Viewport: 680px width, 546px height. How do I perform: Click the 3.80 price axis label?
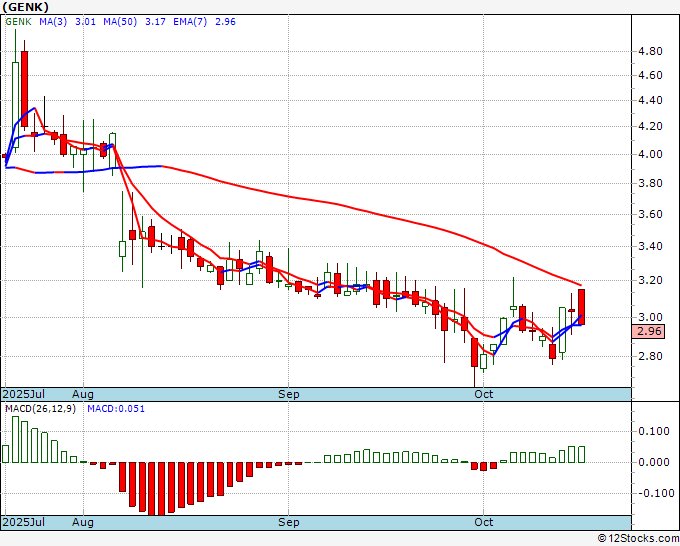click(650, 183)
